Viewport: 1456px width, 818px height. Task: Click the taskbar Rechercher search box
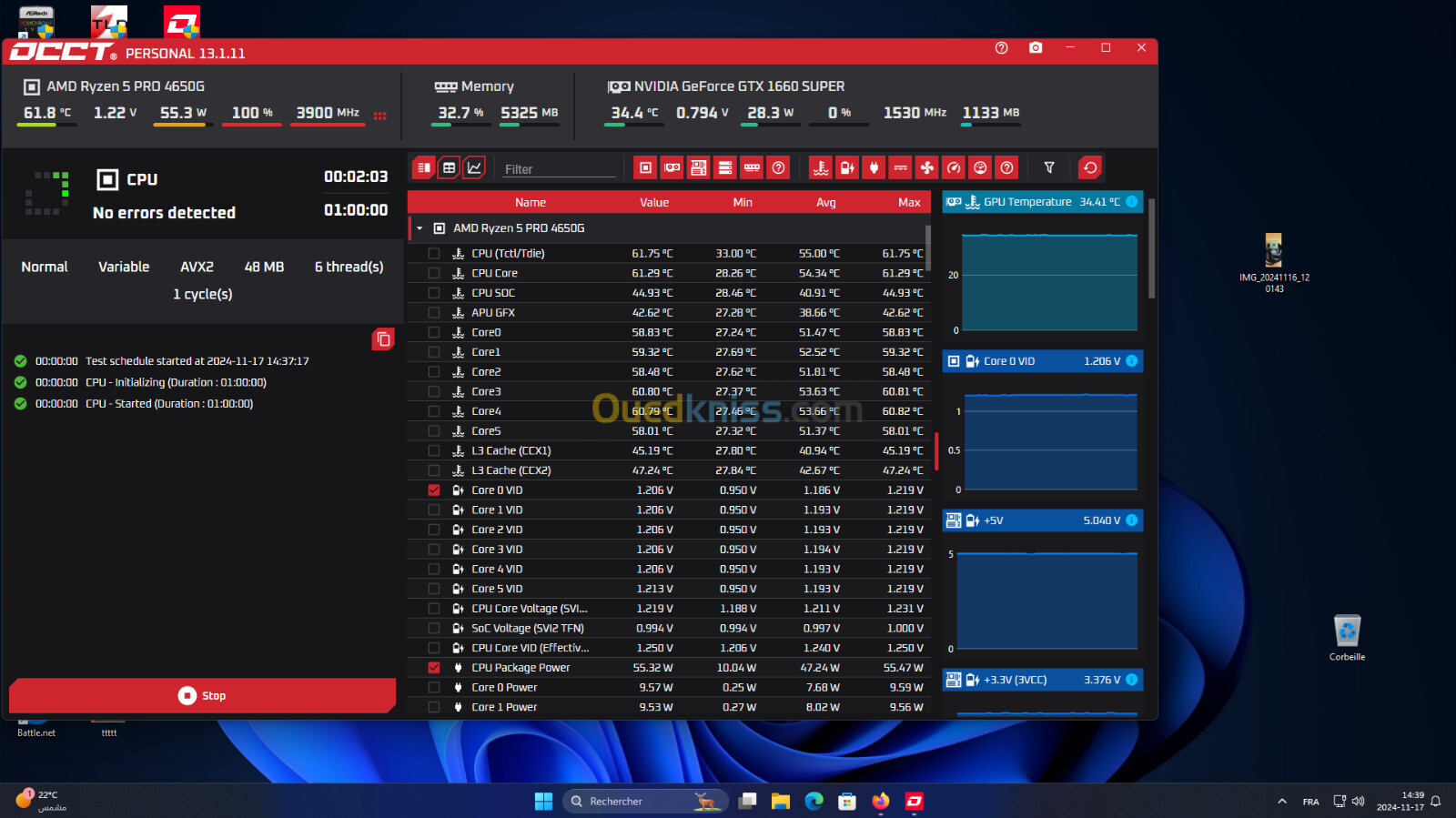(646, 801)
